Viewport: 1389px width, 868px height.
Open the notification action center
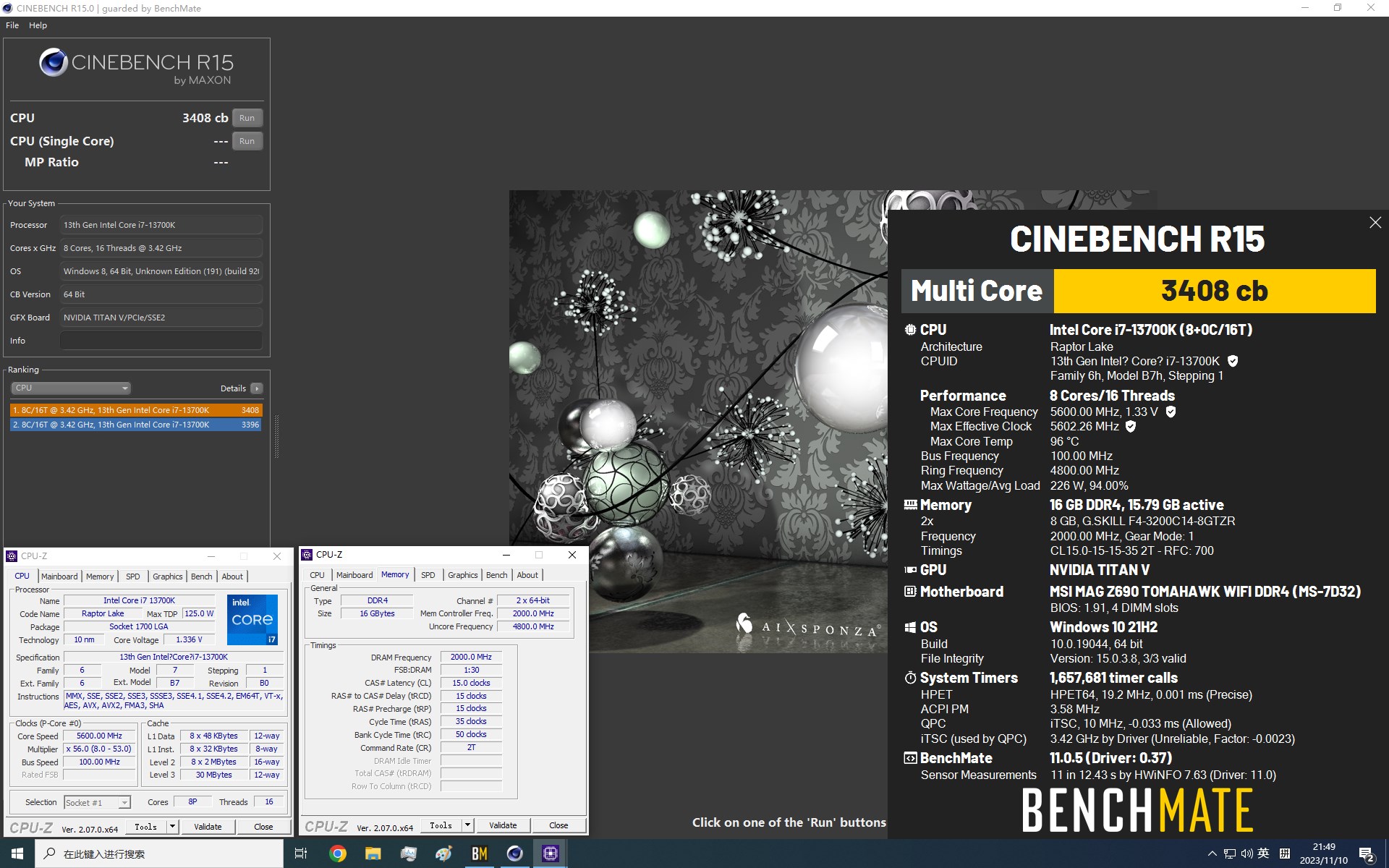tap(1367, 854)
